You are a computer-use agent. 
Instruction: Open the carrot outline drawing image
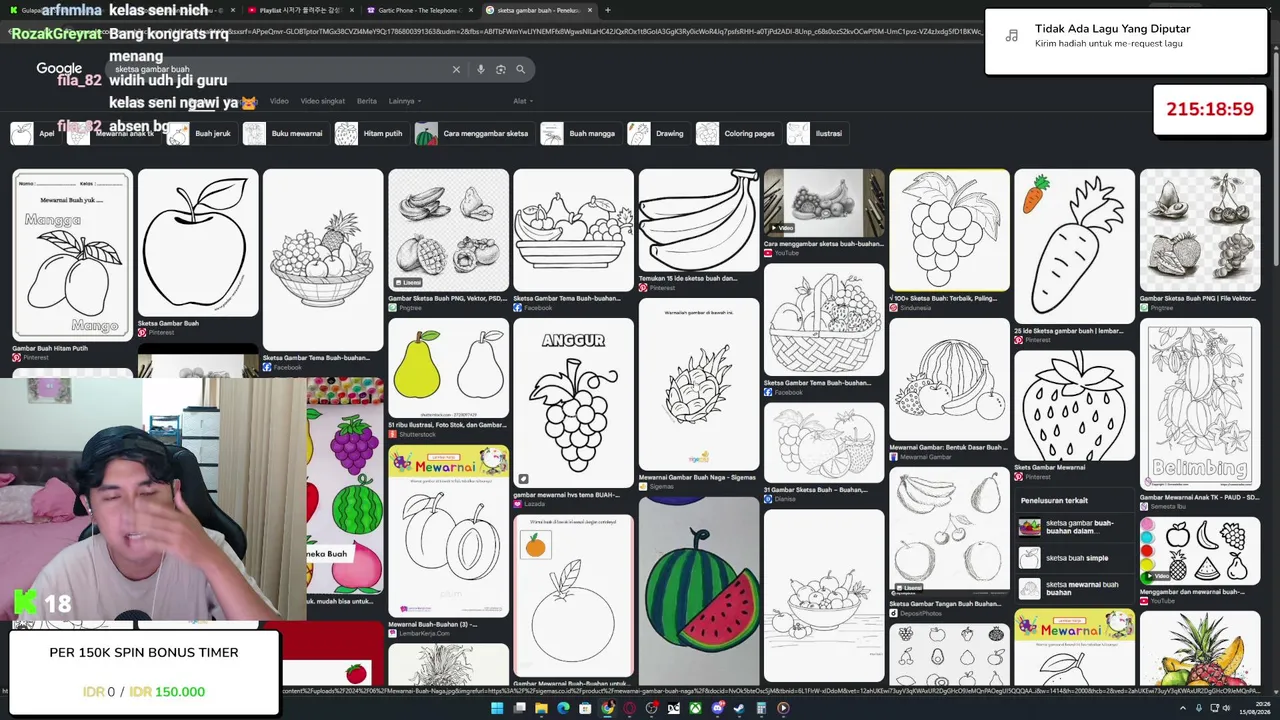[x=1075, y=246]
